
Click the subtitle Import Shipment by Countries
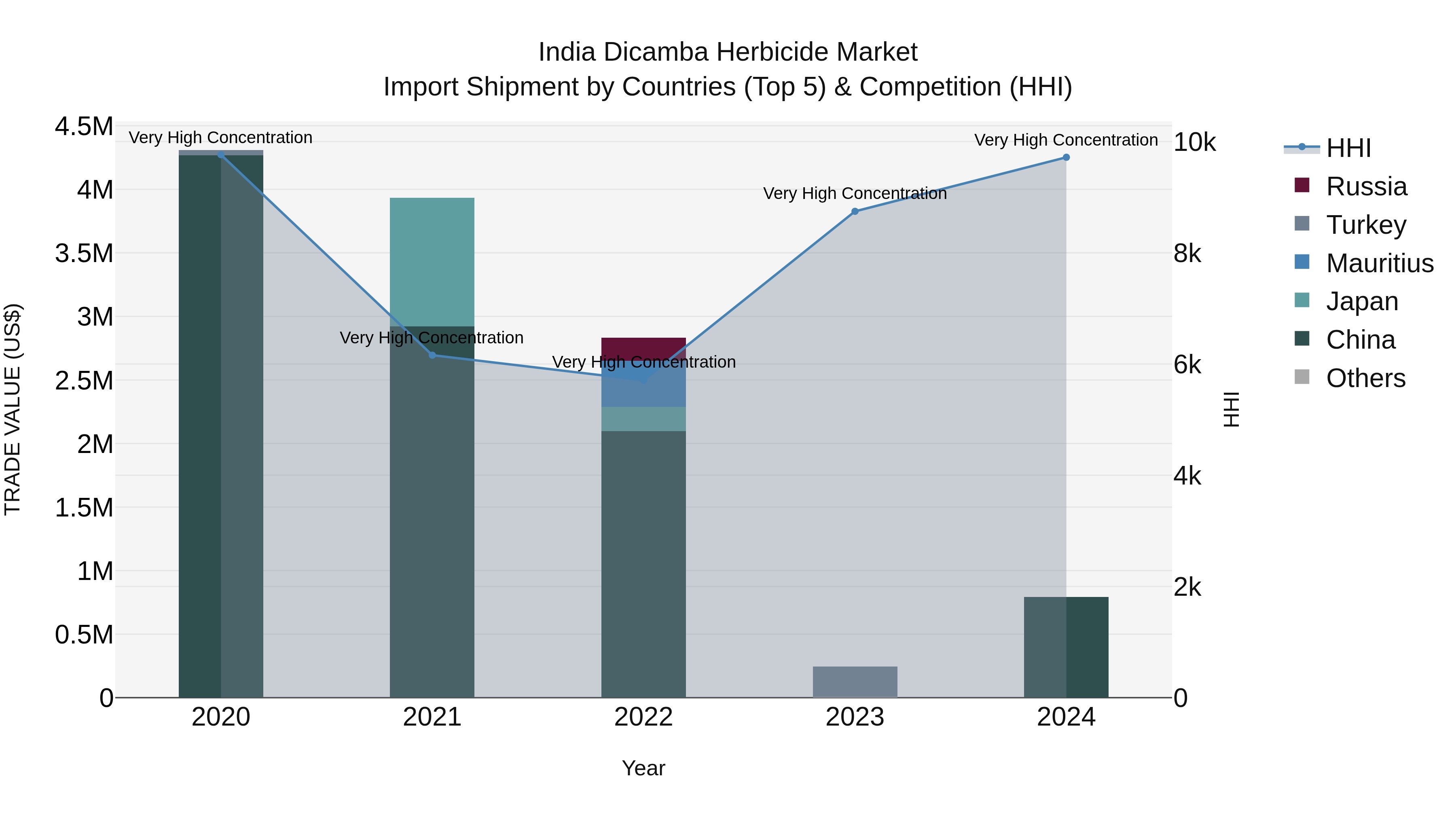tap(728, 87)
